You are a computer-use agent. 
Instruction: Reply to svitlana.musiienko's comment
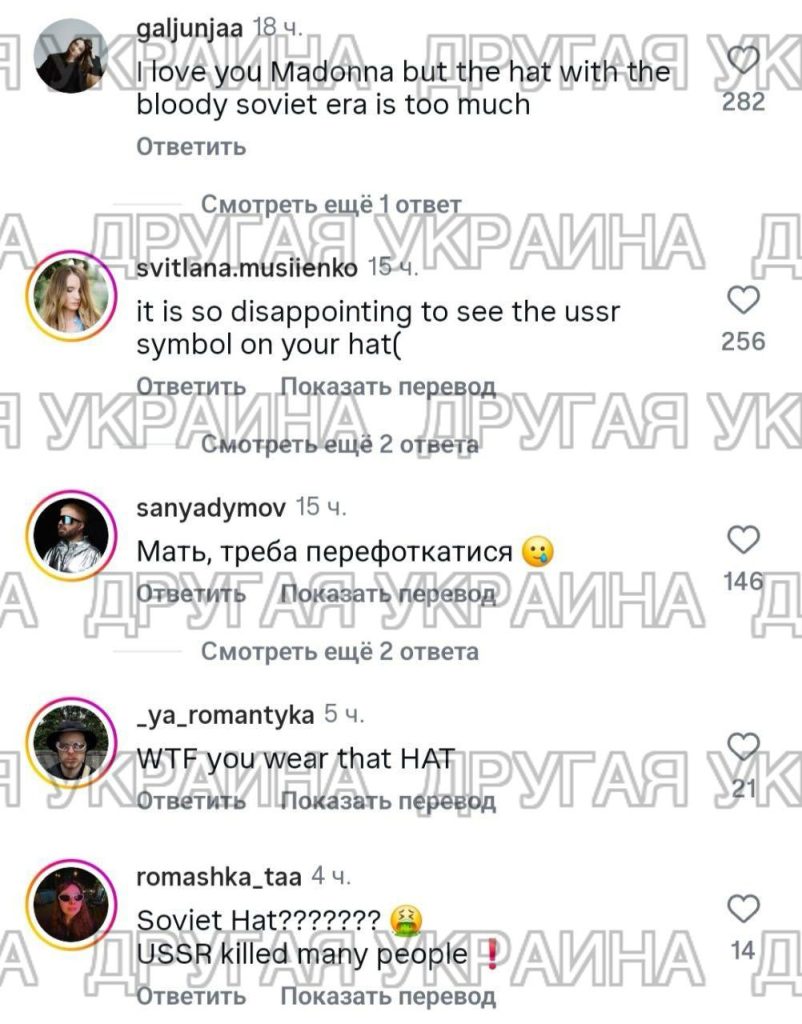point(191,386)
